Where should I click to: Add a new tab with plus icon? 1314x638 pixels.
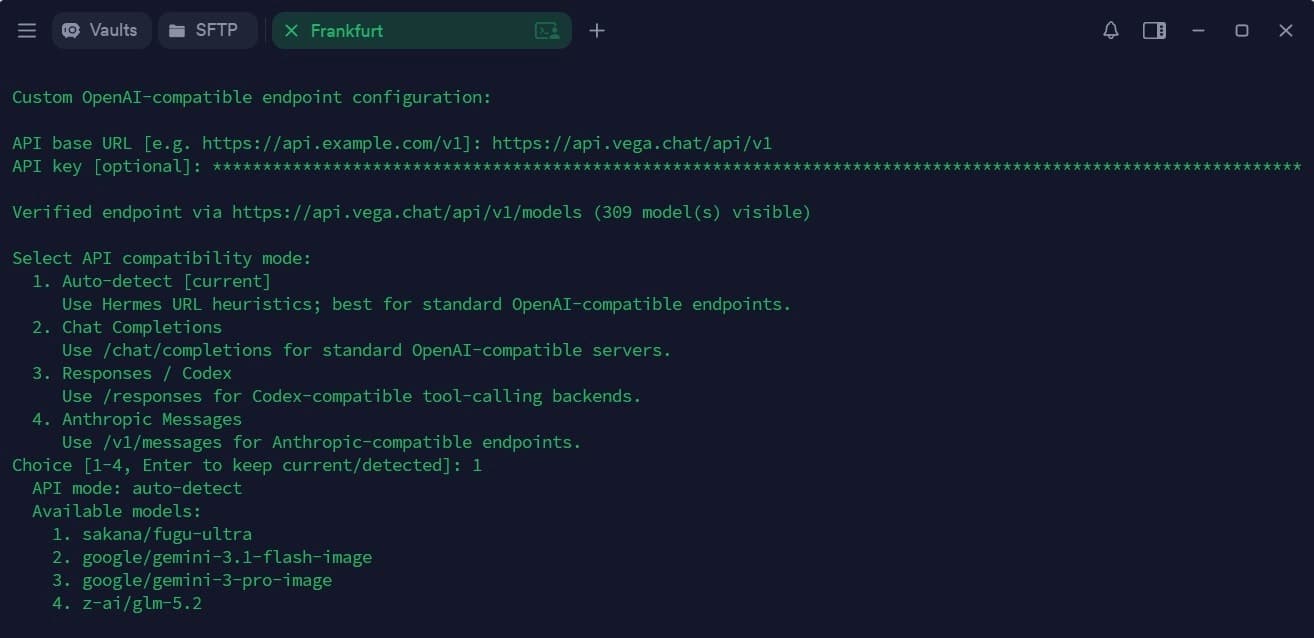pyautogui.click(x=597, y=31)
